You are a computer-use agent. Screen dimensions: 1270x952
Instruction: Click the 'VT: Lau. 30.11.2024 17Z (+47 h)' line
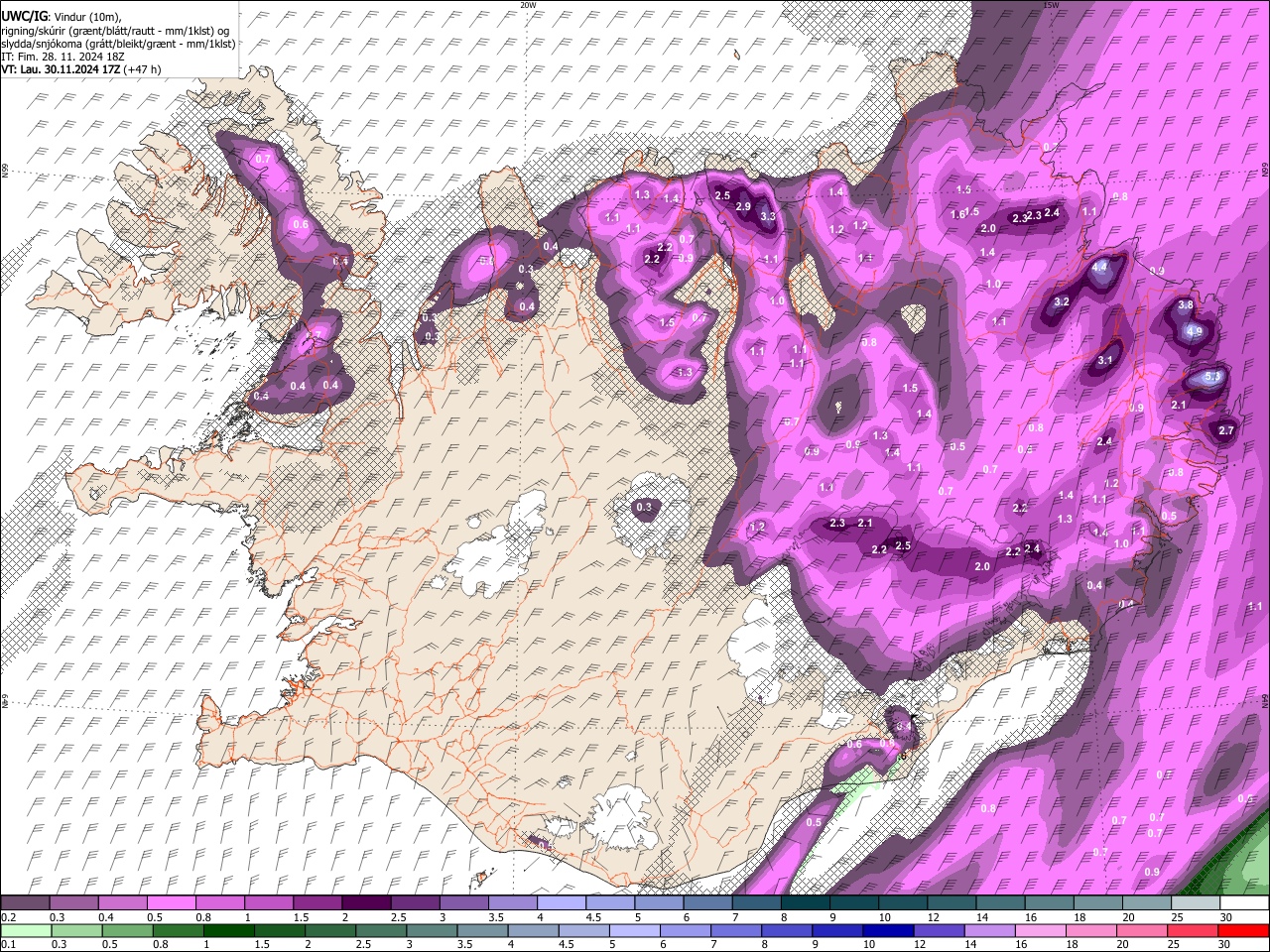[81, 69]
